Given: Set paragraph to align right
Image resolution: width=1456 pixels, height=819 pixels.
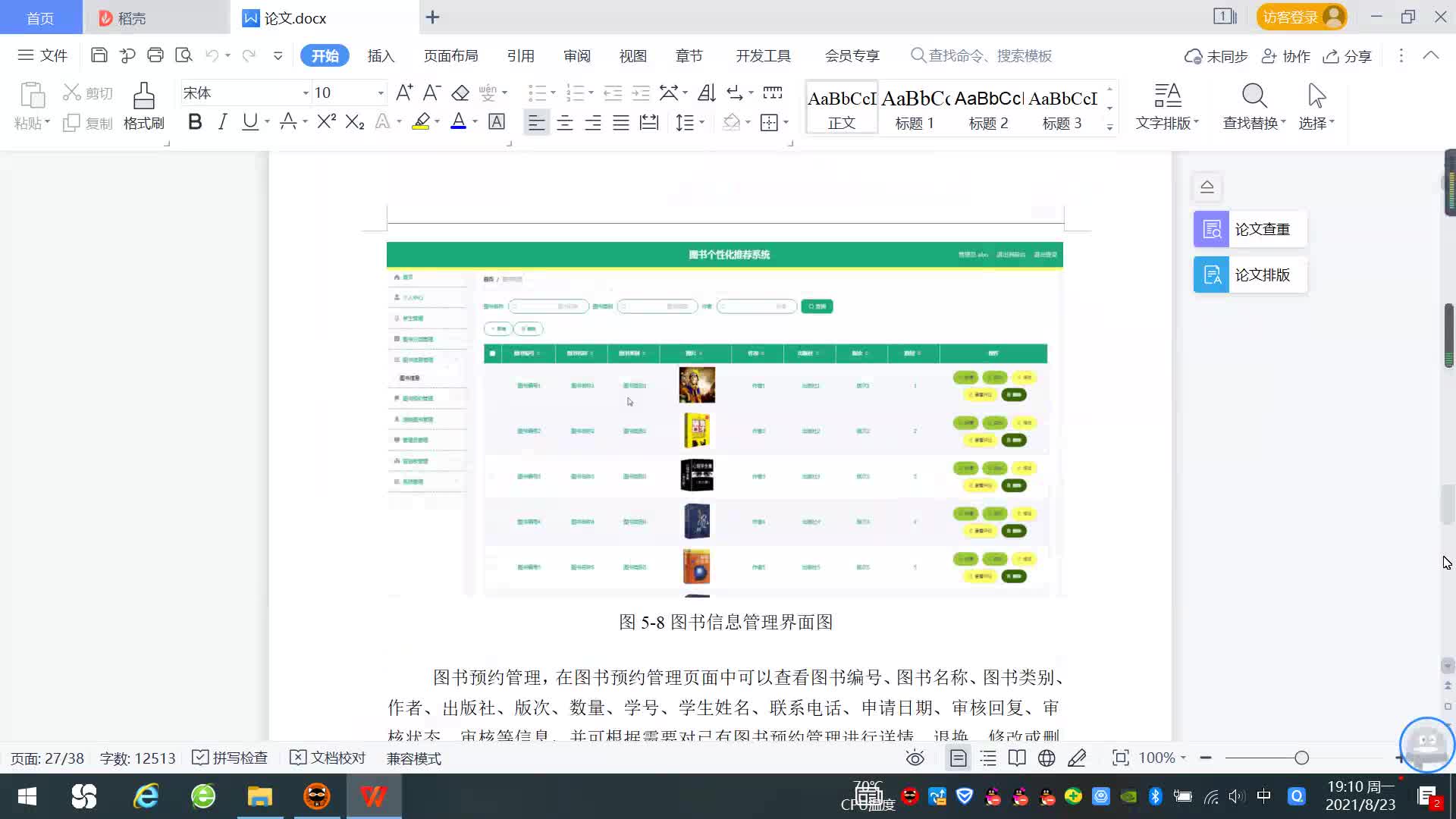Looking at the screenshot, I should click(x=593, y=122).
